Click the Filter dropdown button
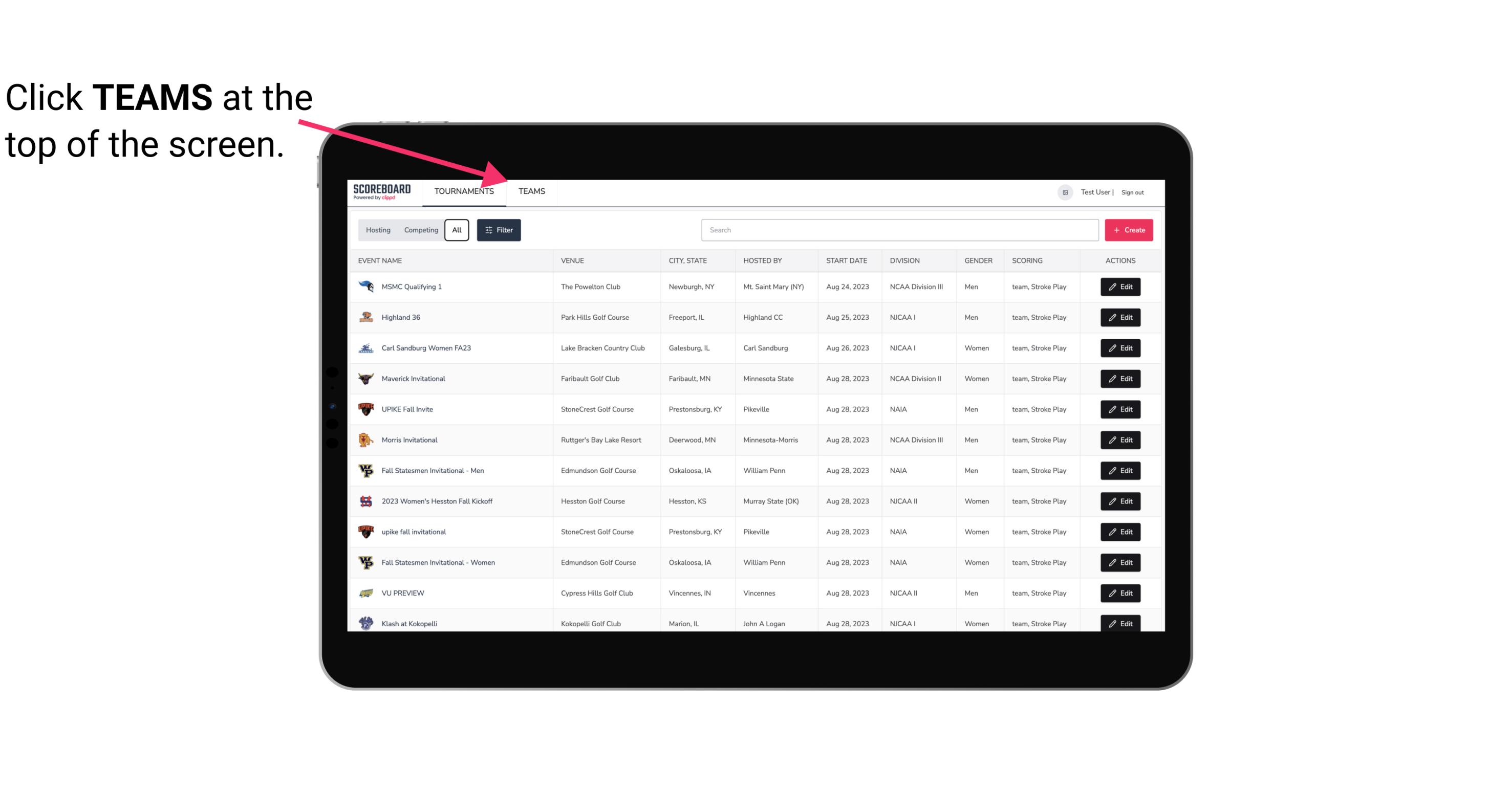Screen dimensions: 1510x812 498,230
